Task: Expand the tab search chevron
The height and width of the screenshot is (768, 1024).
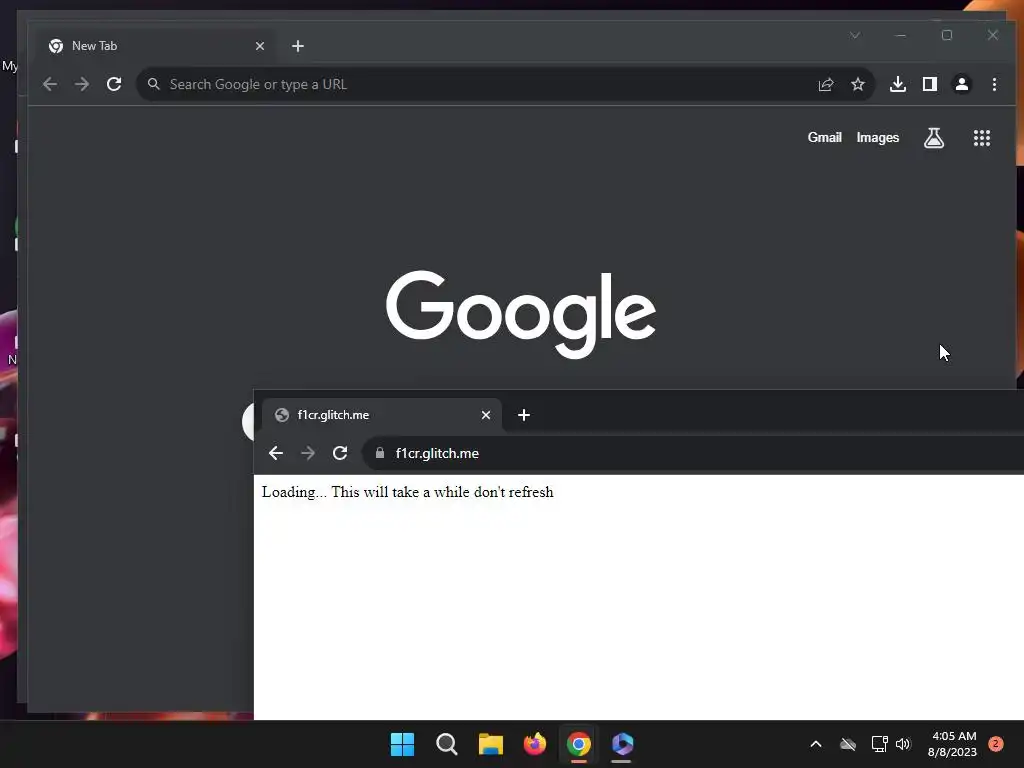Action: click(x=855, y=35)
